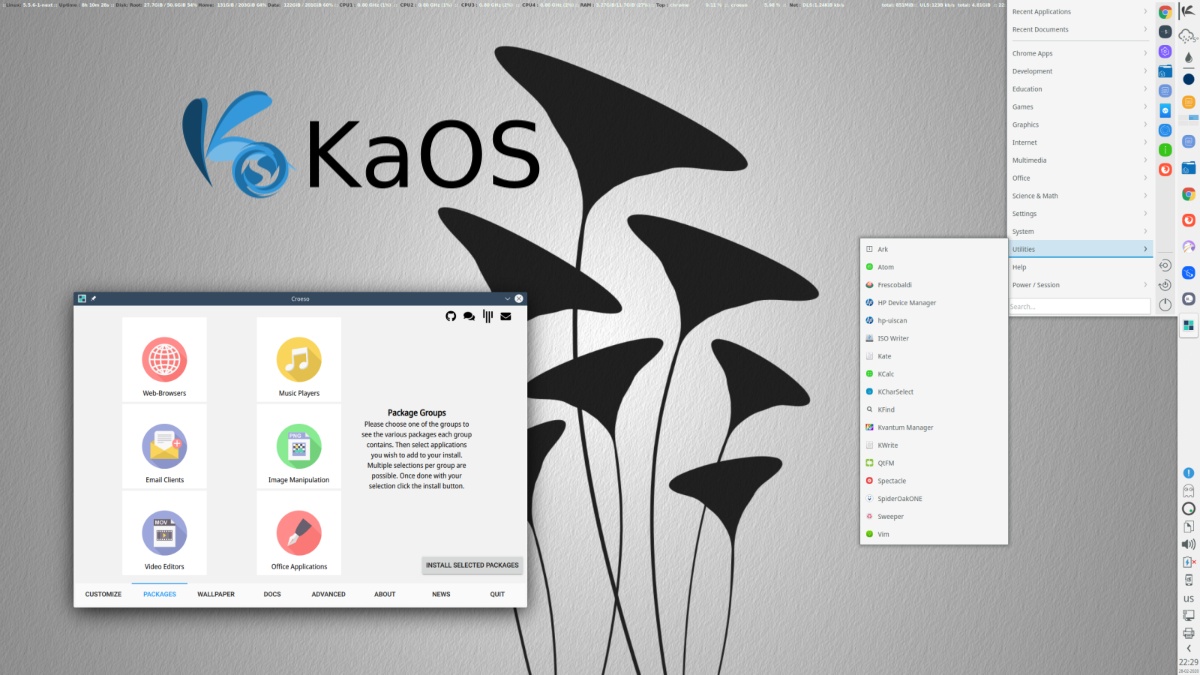The width and height of the screenshot is (1200, 675).
Task: Launch SpiderOakONE
Action: 933,499
